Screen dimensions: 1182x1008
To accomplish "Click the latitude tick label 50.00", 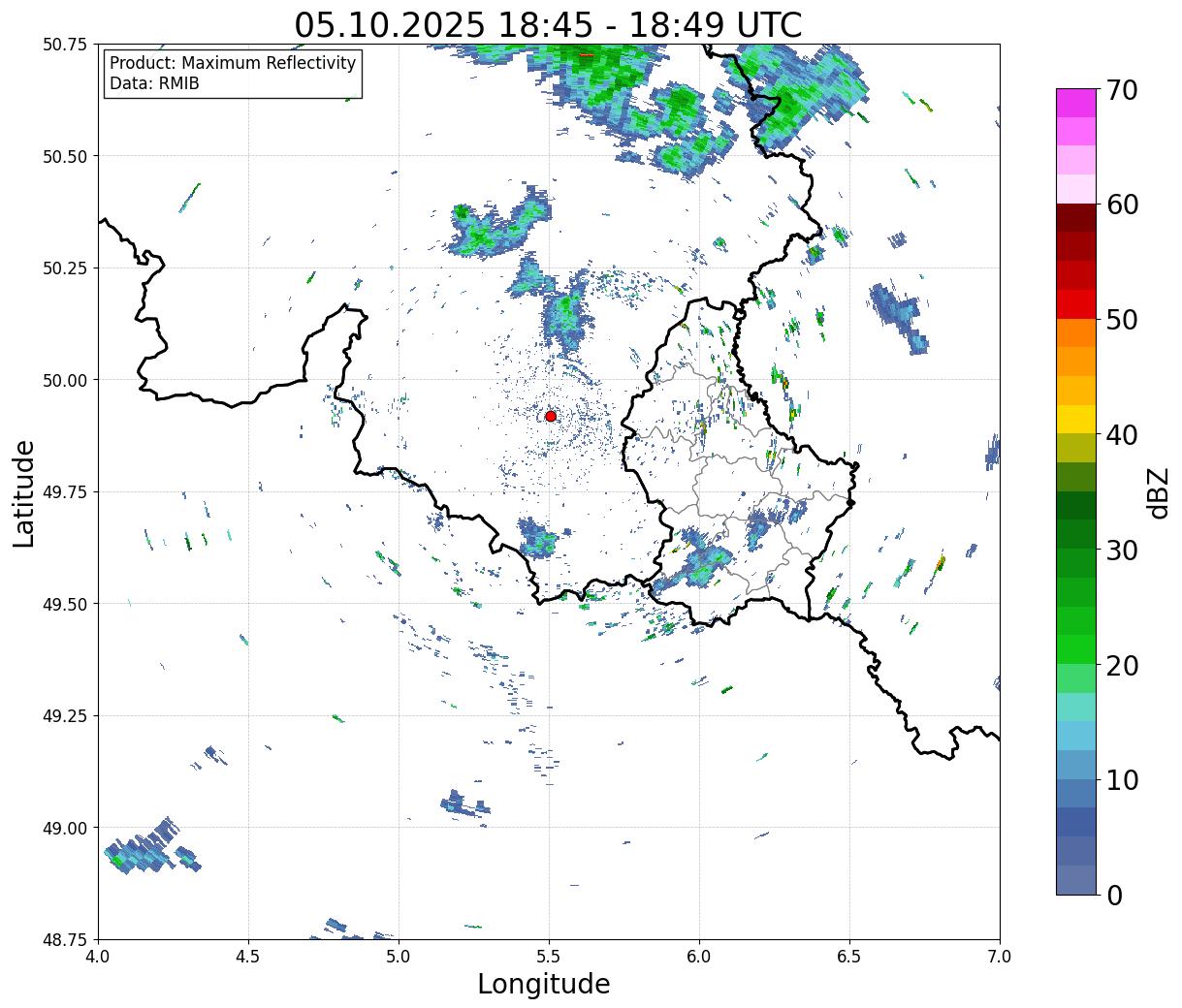I will click(65, 380).
